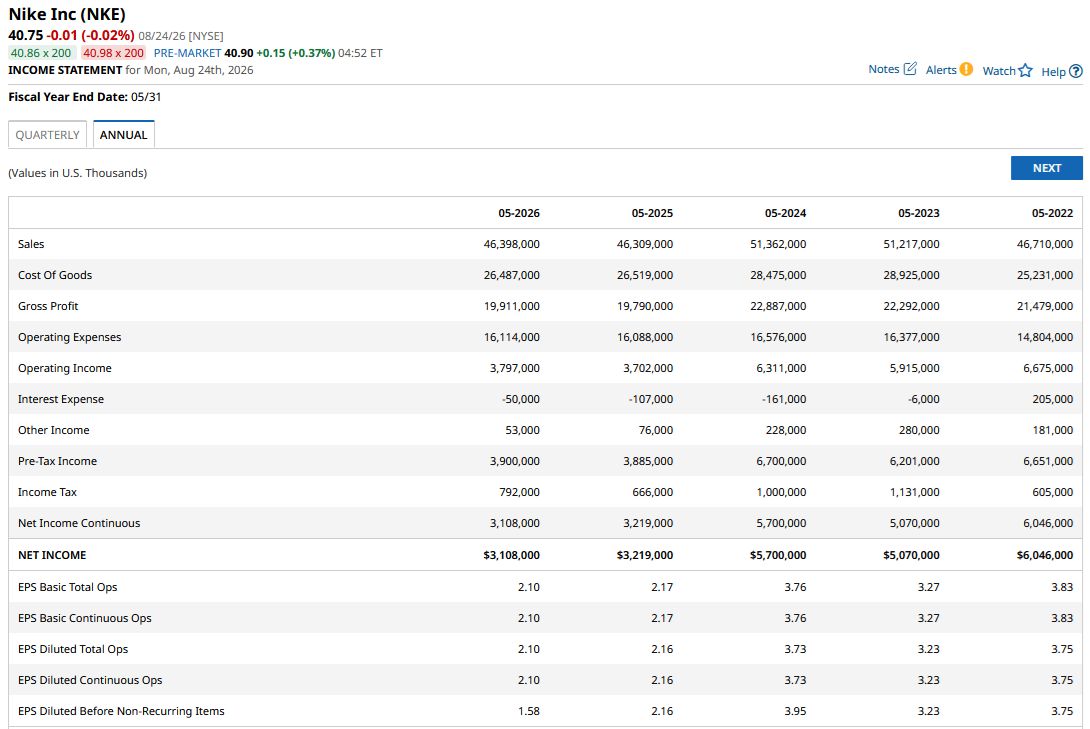The image size is (1090, 729).
Task: Open the Notes link
Action: 884,69
